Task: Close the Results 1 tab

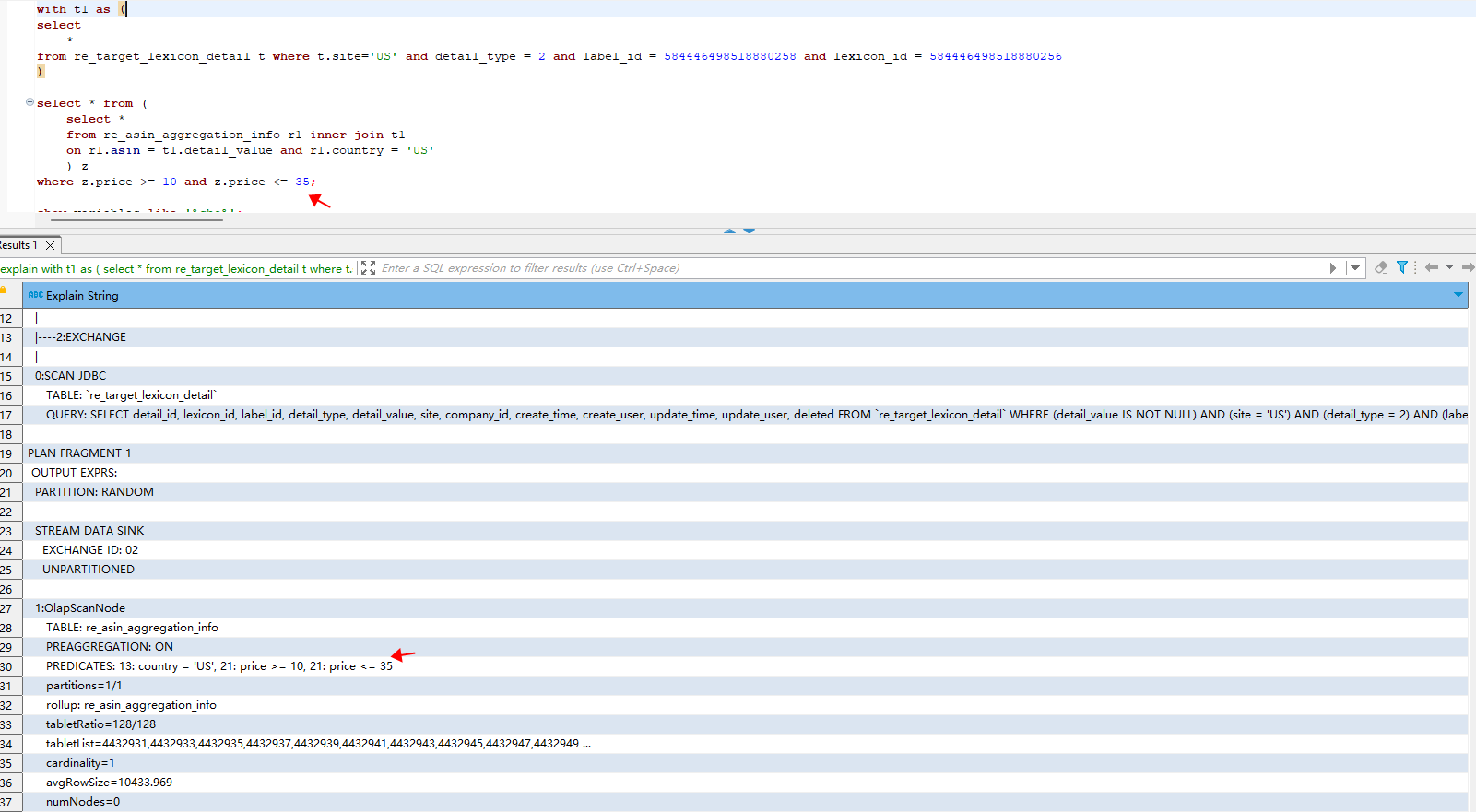Action: coord(51,245)
